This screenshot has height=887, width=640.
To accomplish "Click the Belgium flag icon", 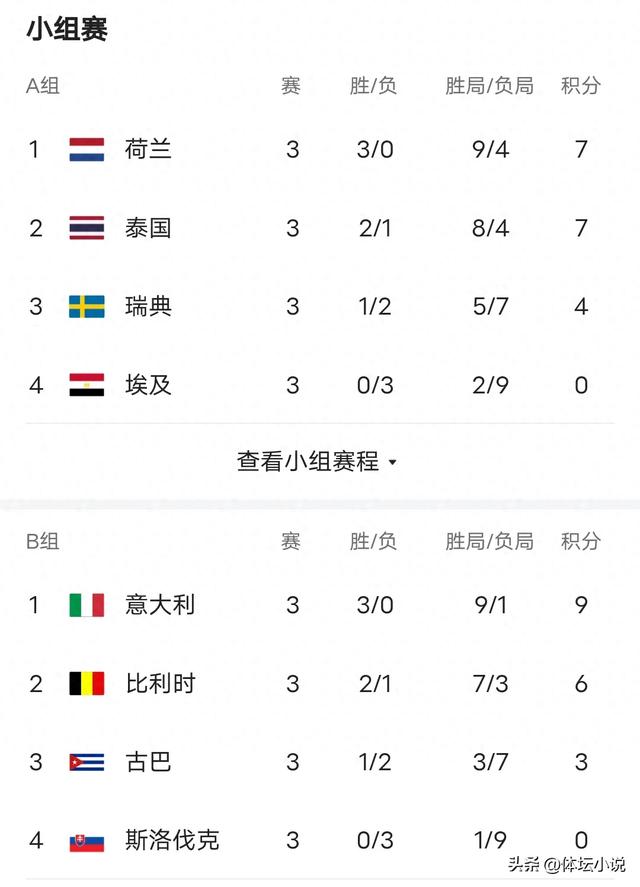I will point(87,683).
